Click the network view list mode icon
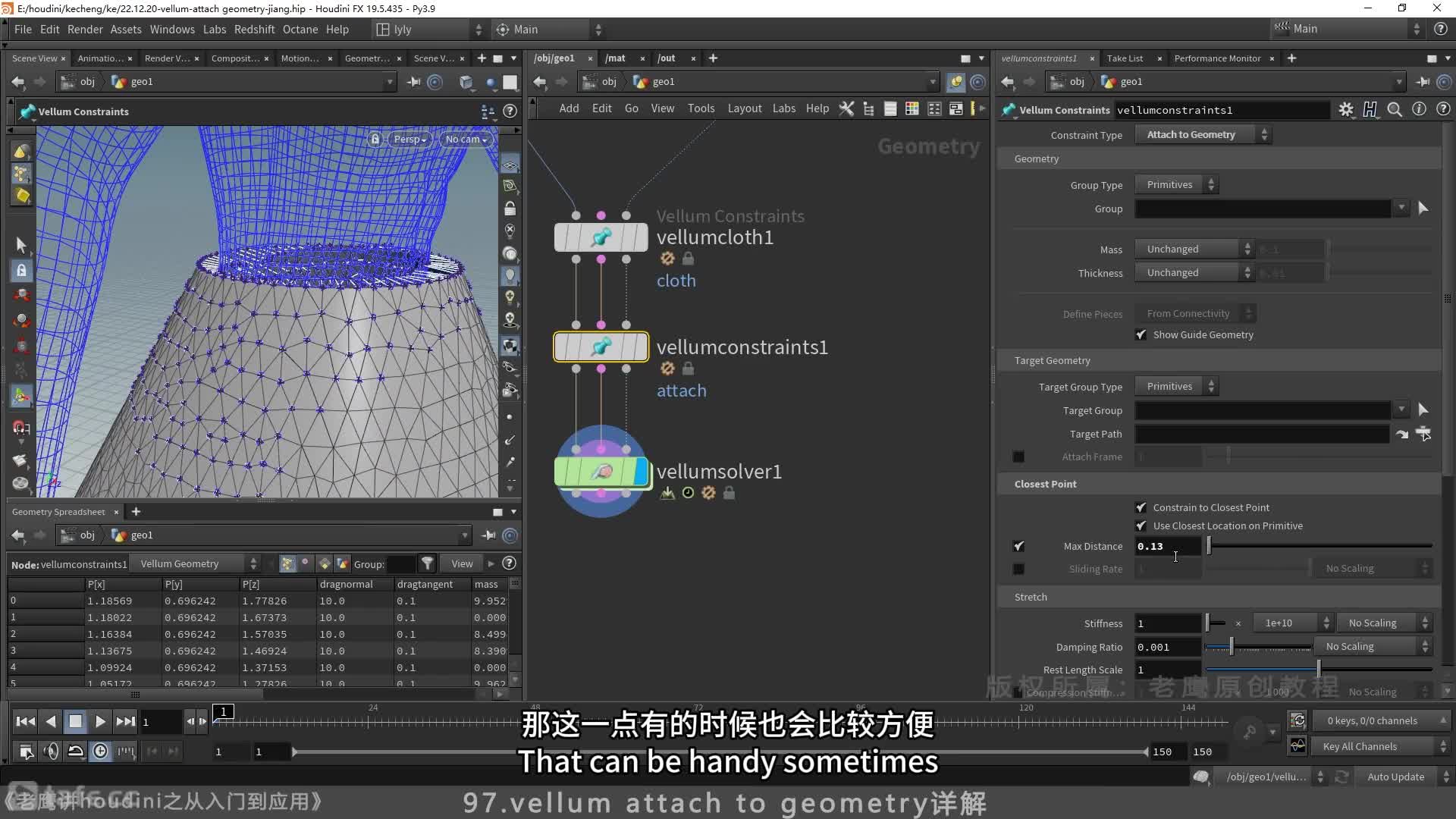The height and width of the screenshot is (819, 1456). (x=890, y=108)
